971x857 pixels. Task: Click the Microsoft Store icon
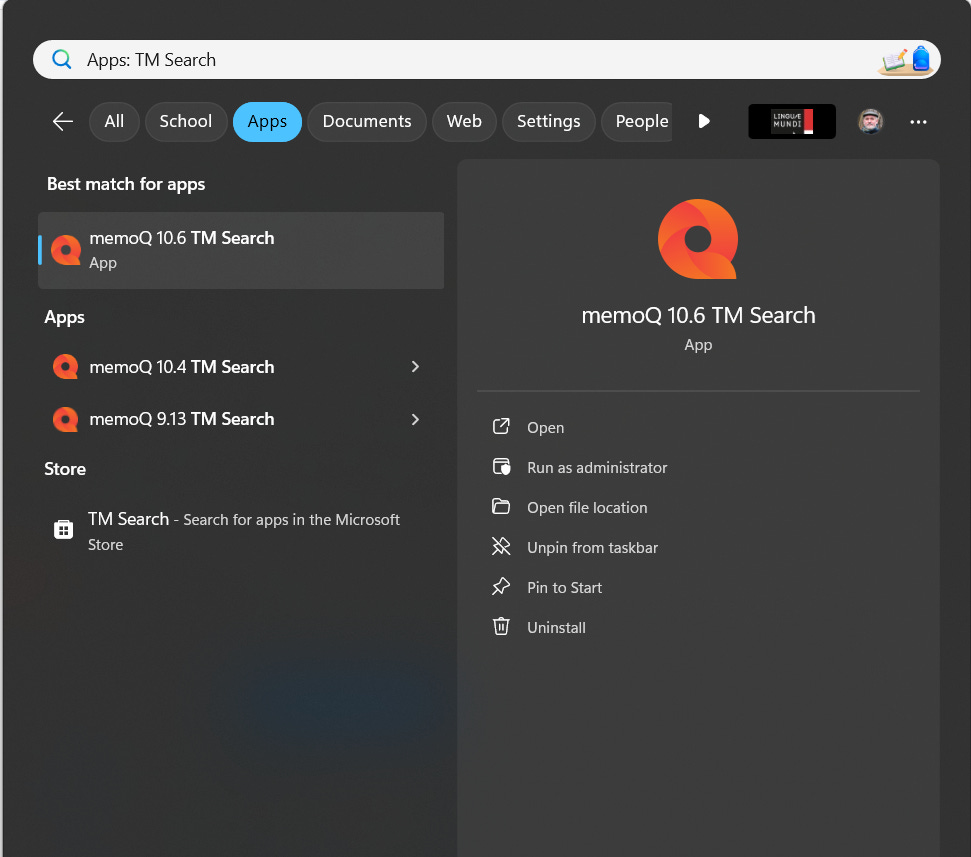pos(63,529)
